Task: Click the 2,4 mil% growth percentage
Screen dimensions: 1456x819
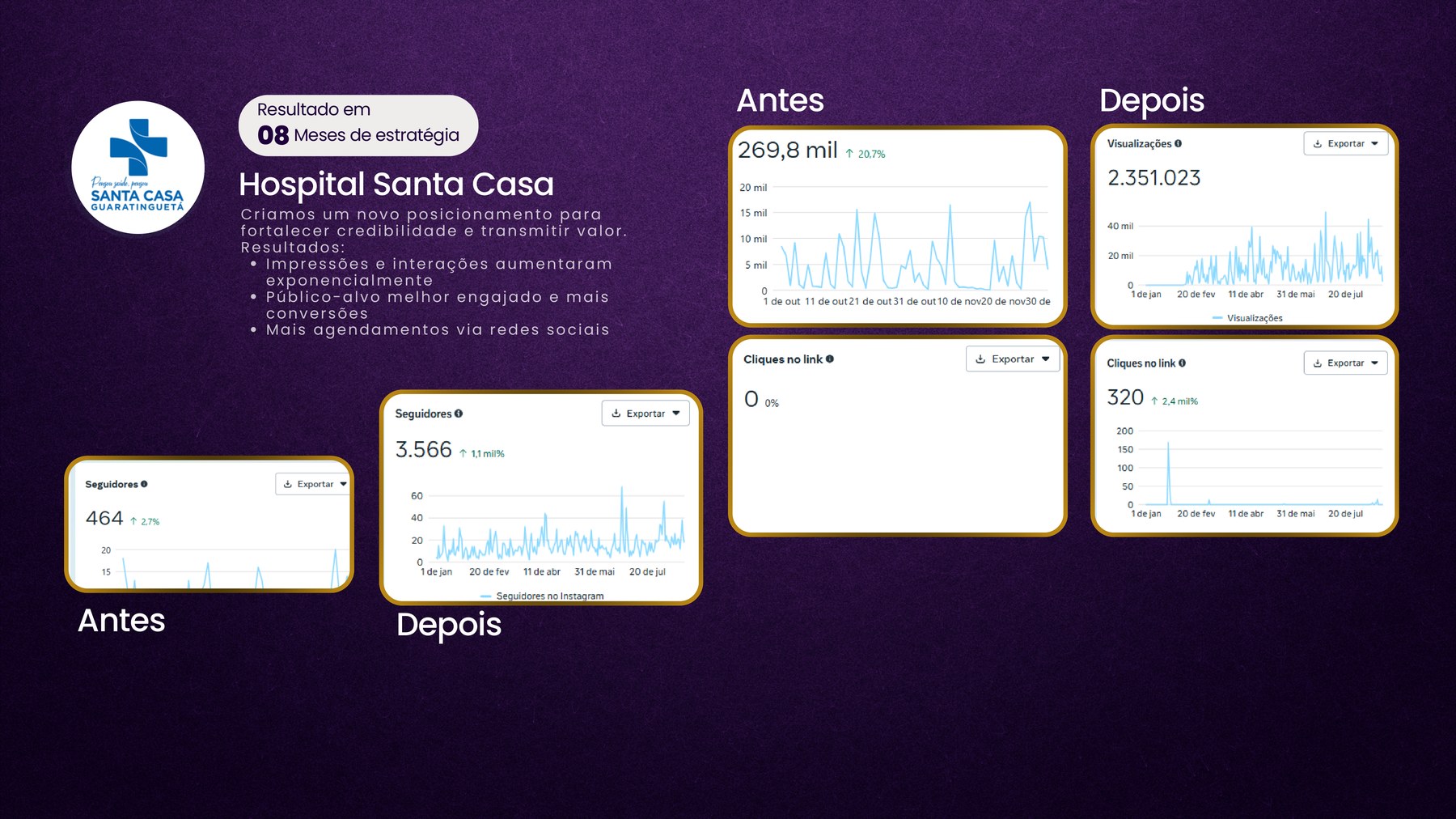Action: pos(1180,401)
